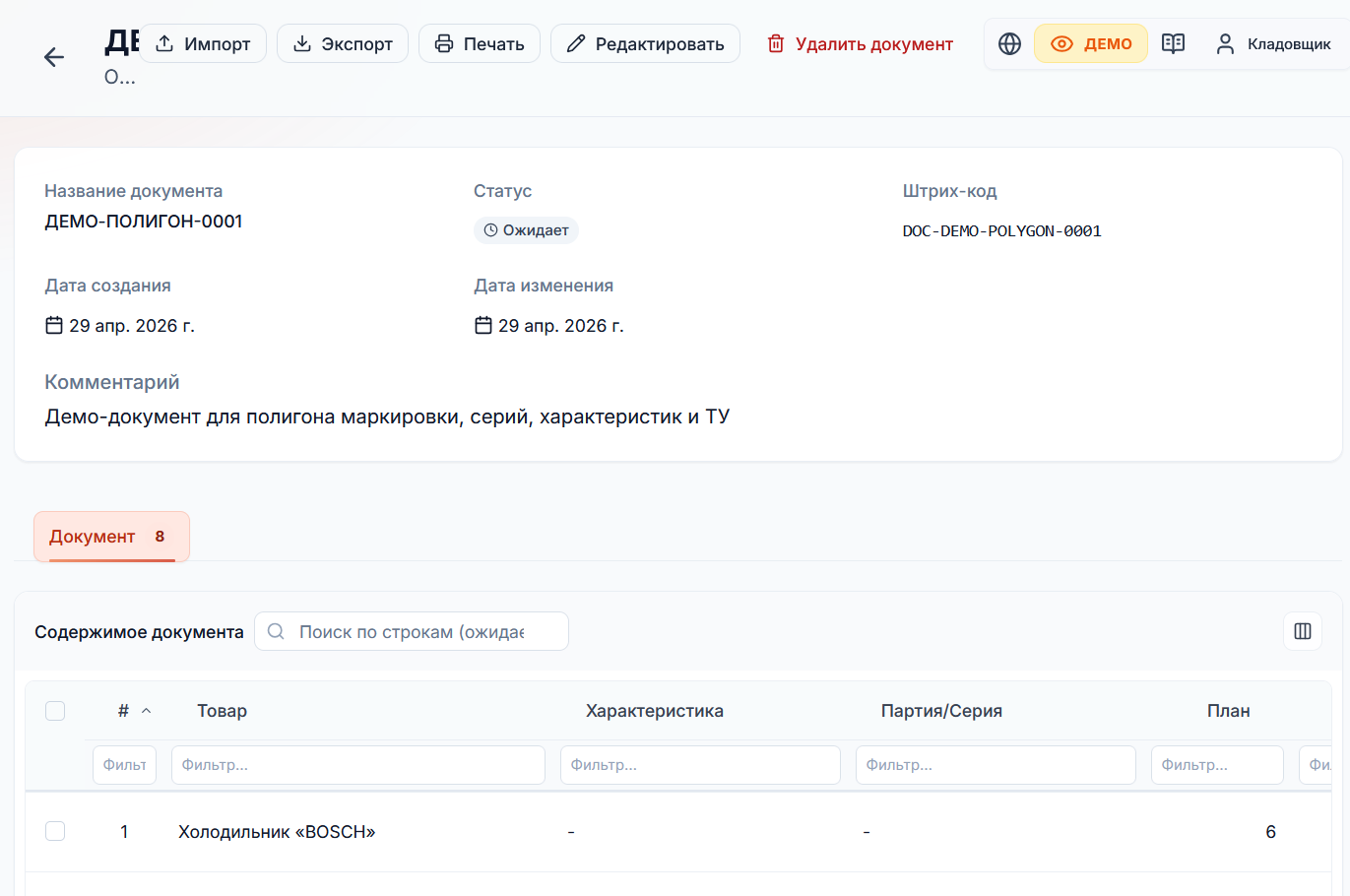Open the documentation book icon

tap(1173, 43)
